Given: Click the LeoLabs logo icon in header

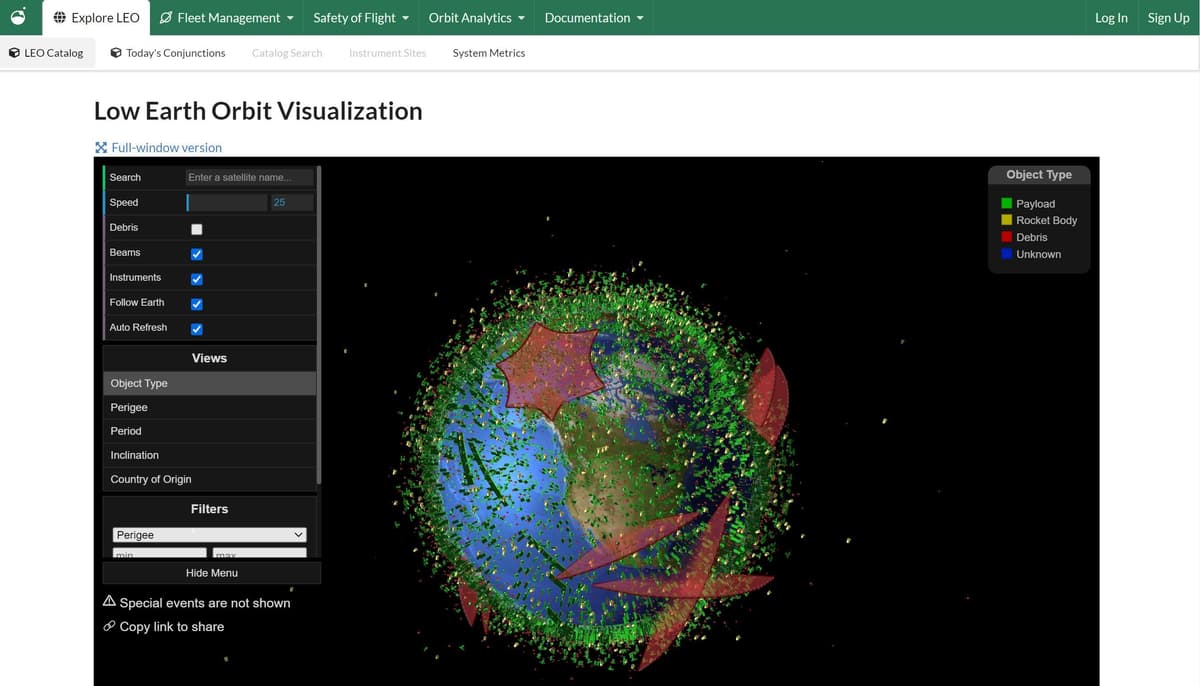Looking at the screenshot, I should [x=18, y=18].
